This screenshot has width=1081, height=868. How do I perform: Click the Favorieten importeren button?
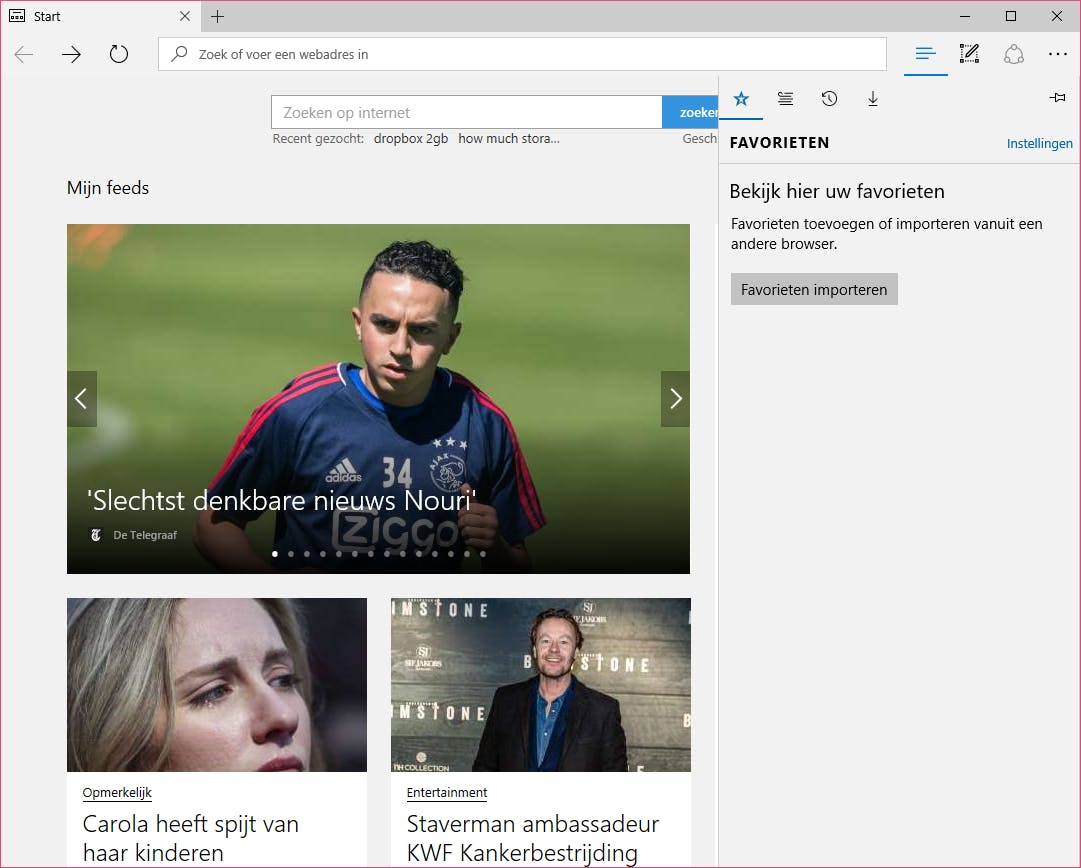pos(814,289)
